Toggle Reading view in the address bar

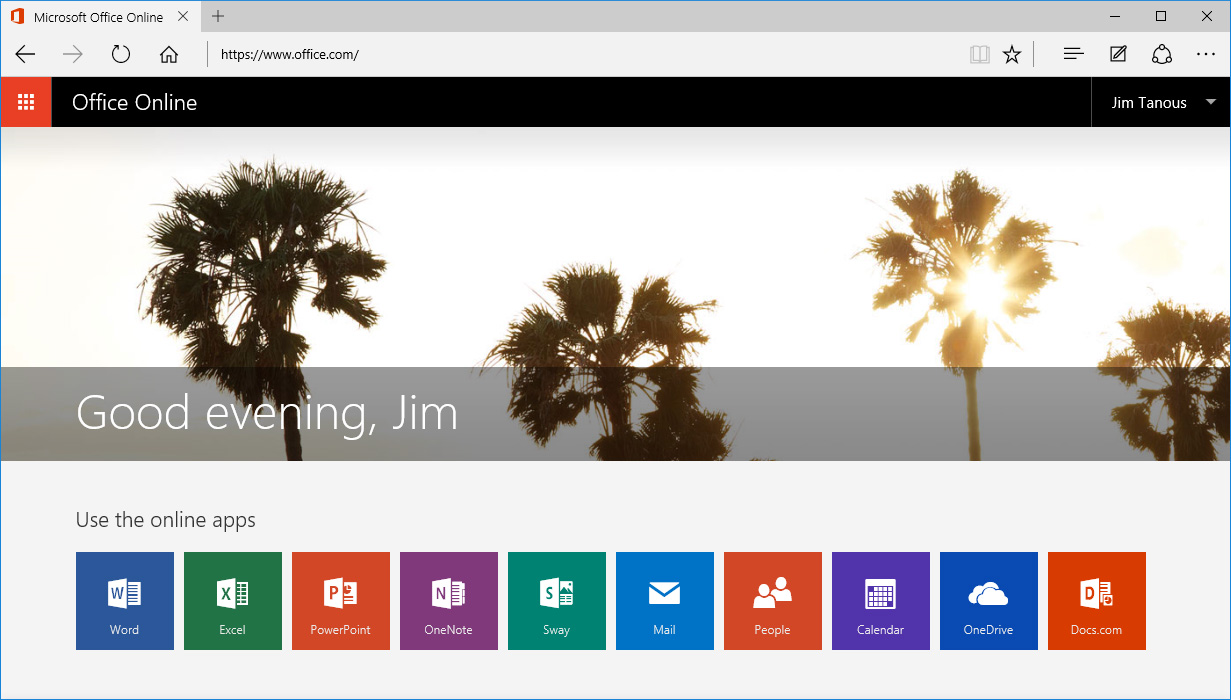point(980,54)
